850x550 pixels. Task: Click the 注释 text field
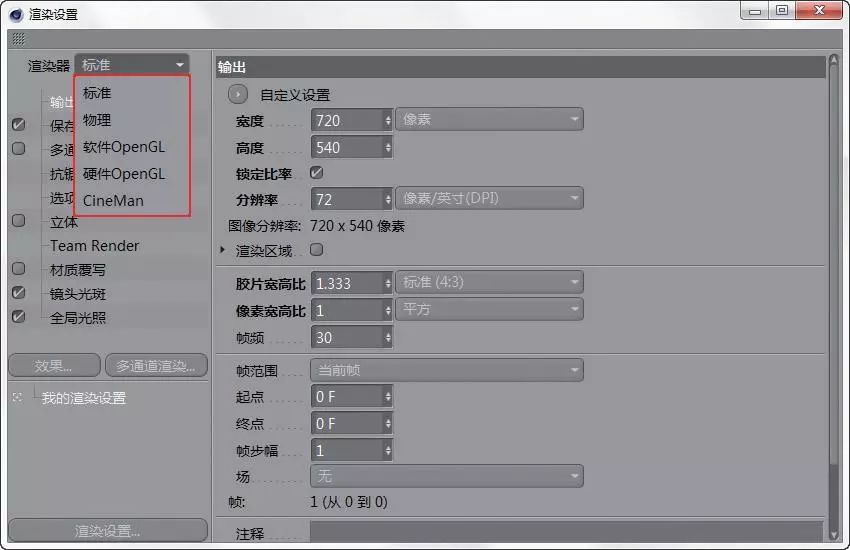coord(566,532)
